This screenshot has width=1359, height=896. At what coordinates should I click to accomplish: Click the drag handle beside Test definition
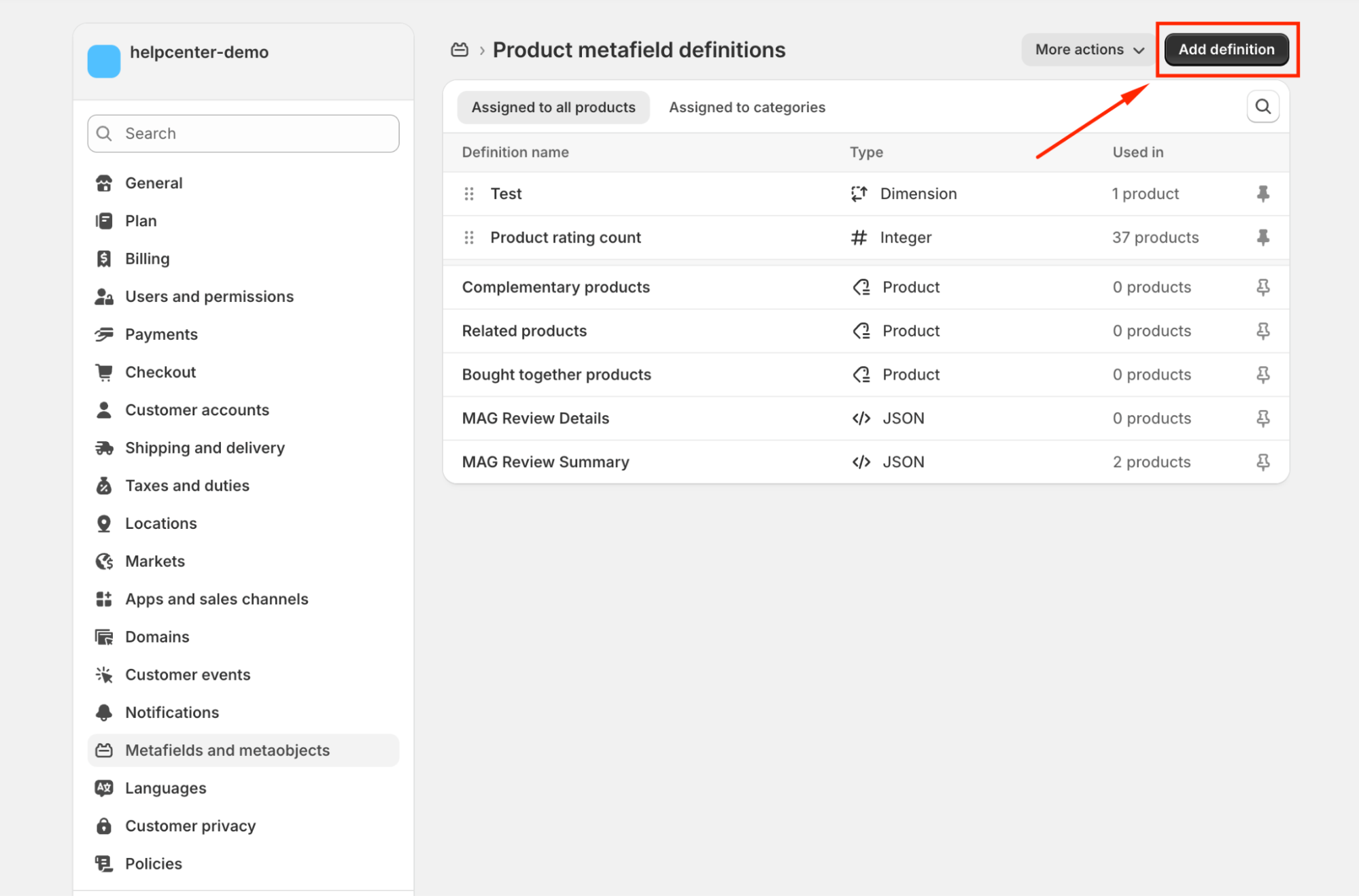pos(469,194)
